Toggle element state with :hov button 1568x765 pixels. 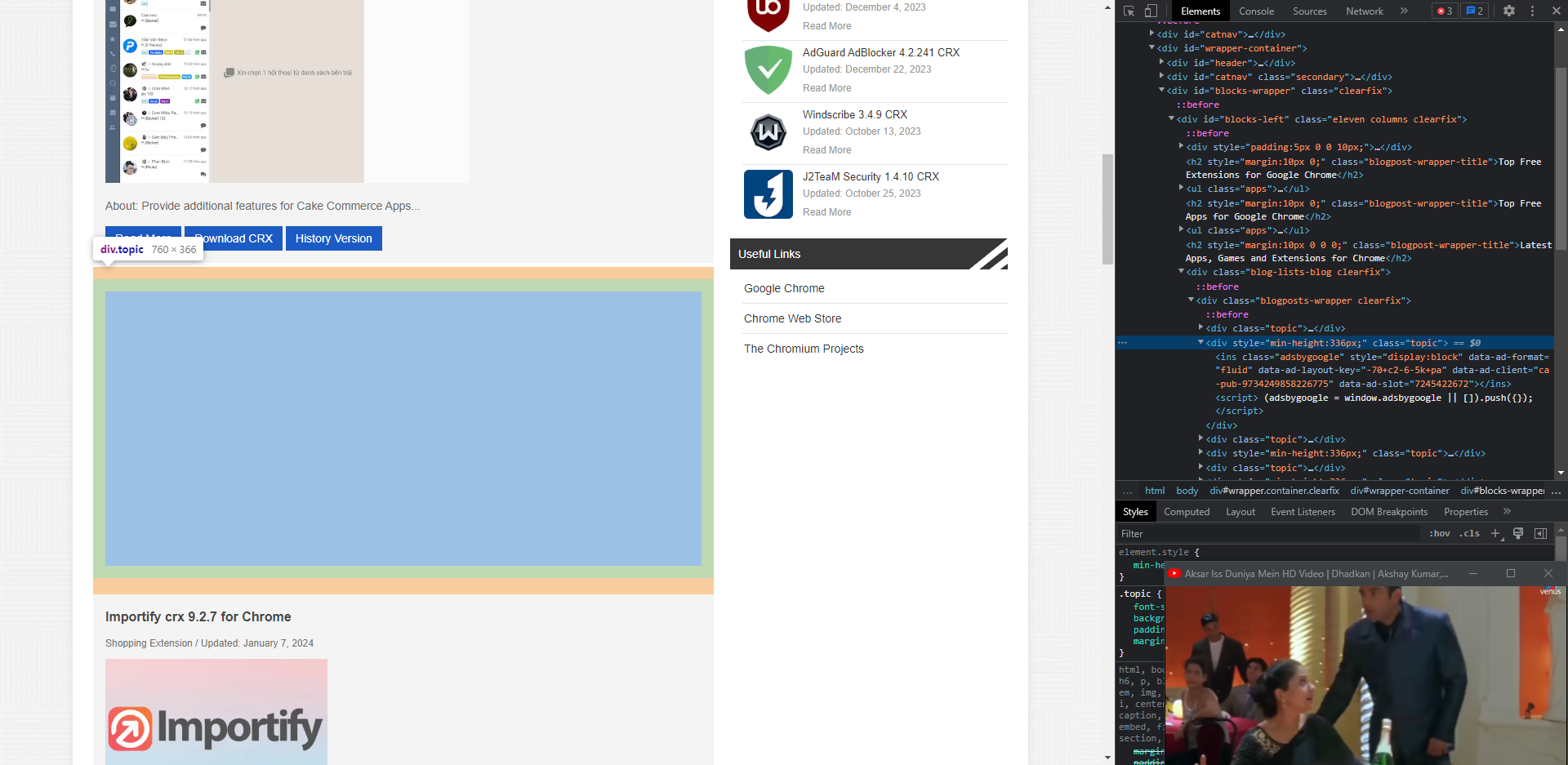tap(1440, 533)
